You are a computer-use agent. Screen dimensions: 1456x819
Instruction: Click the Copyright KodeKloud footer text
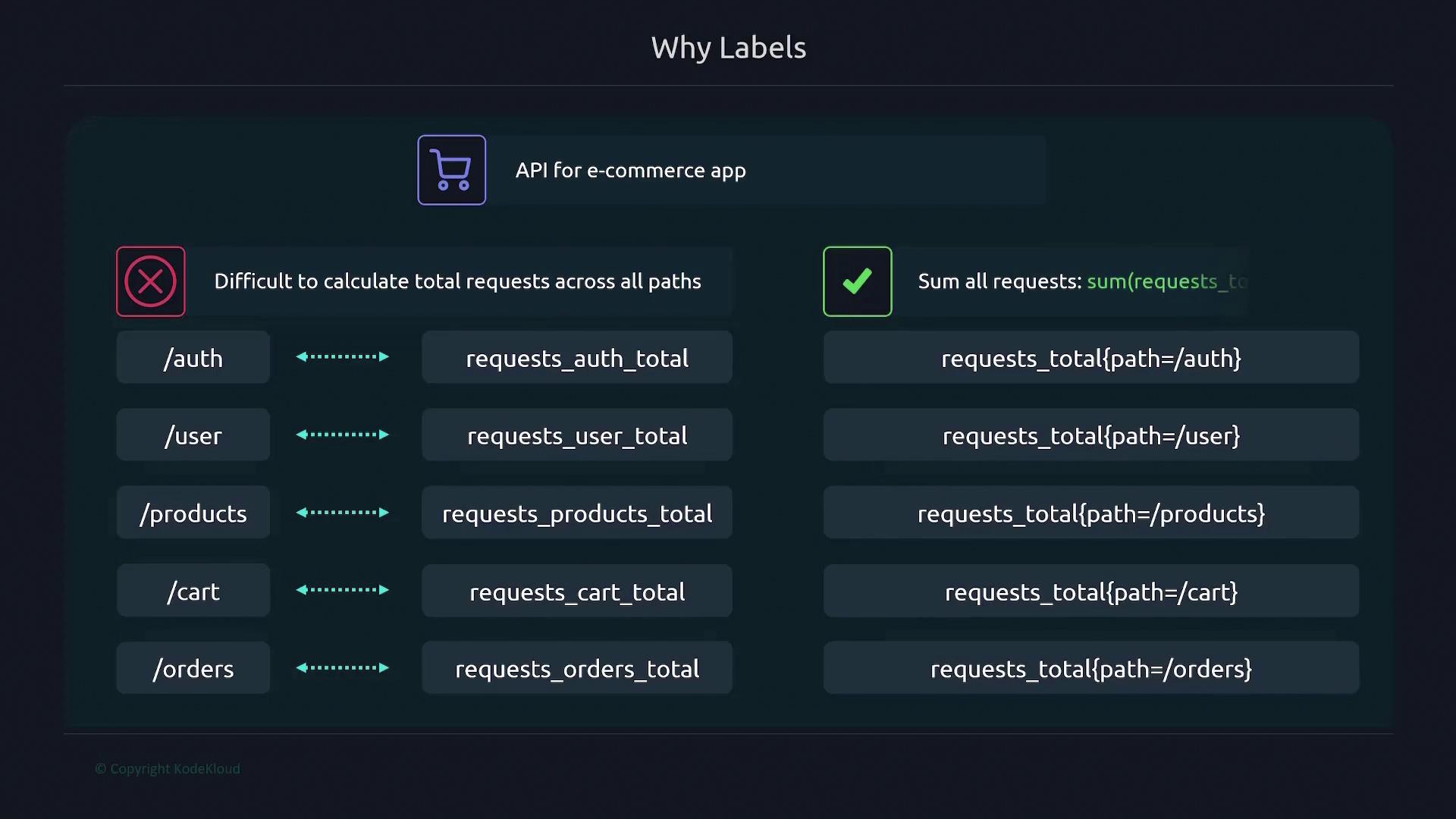(168, 768)
